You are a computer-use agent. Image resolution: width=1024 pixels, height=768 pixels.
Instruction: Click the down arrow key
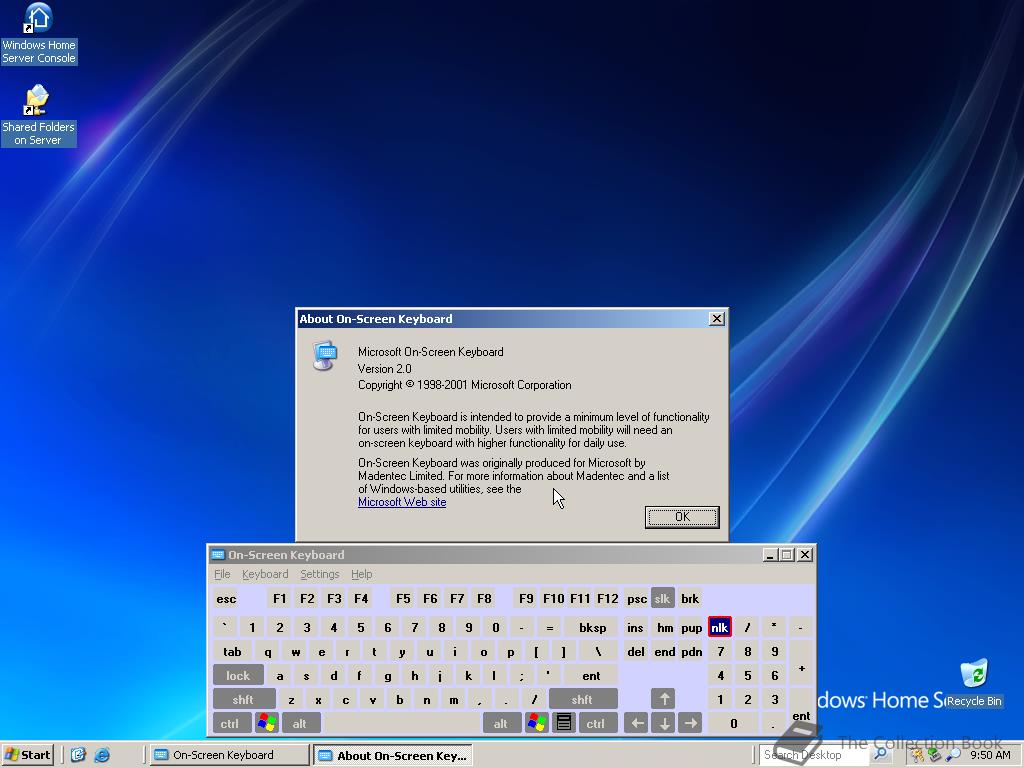[664, 723]
